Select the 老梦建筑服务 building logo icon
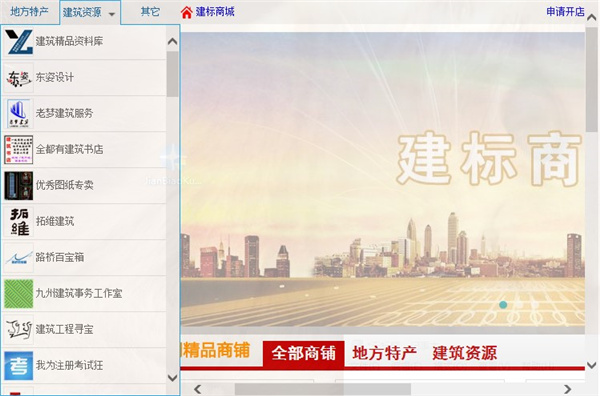Viewport: 600px width, 396px height. (x=19, y=114)
